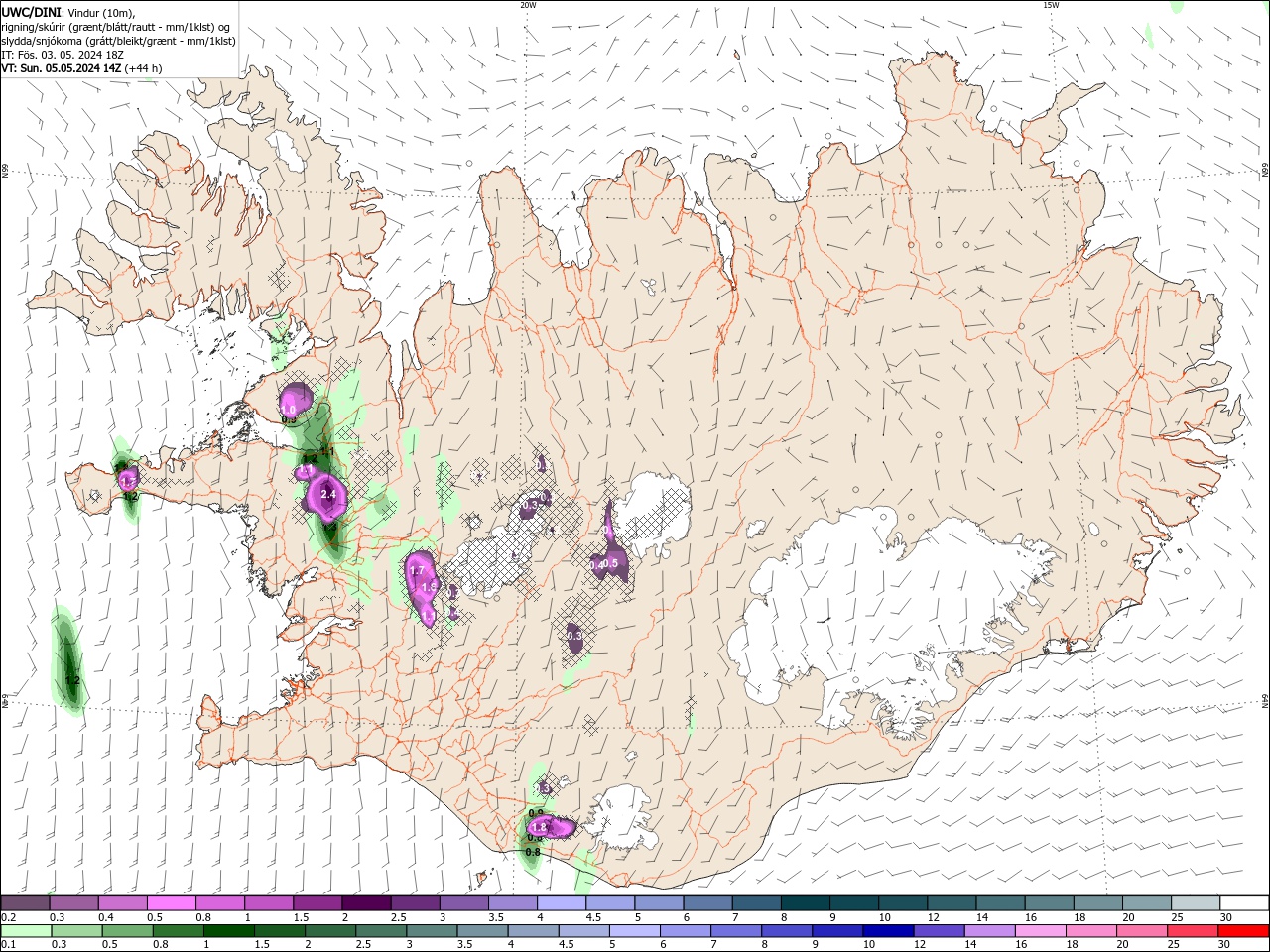Viewport: 1270px width, 952px height.
Task: Pick the bright red 30 swatch in the lower legend
Action: [x=1243, y=931]
